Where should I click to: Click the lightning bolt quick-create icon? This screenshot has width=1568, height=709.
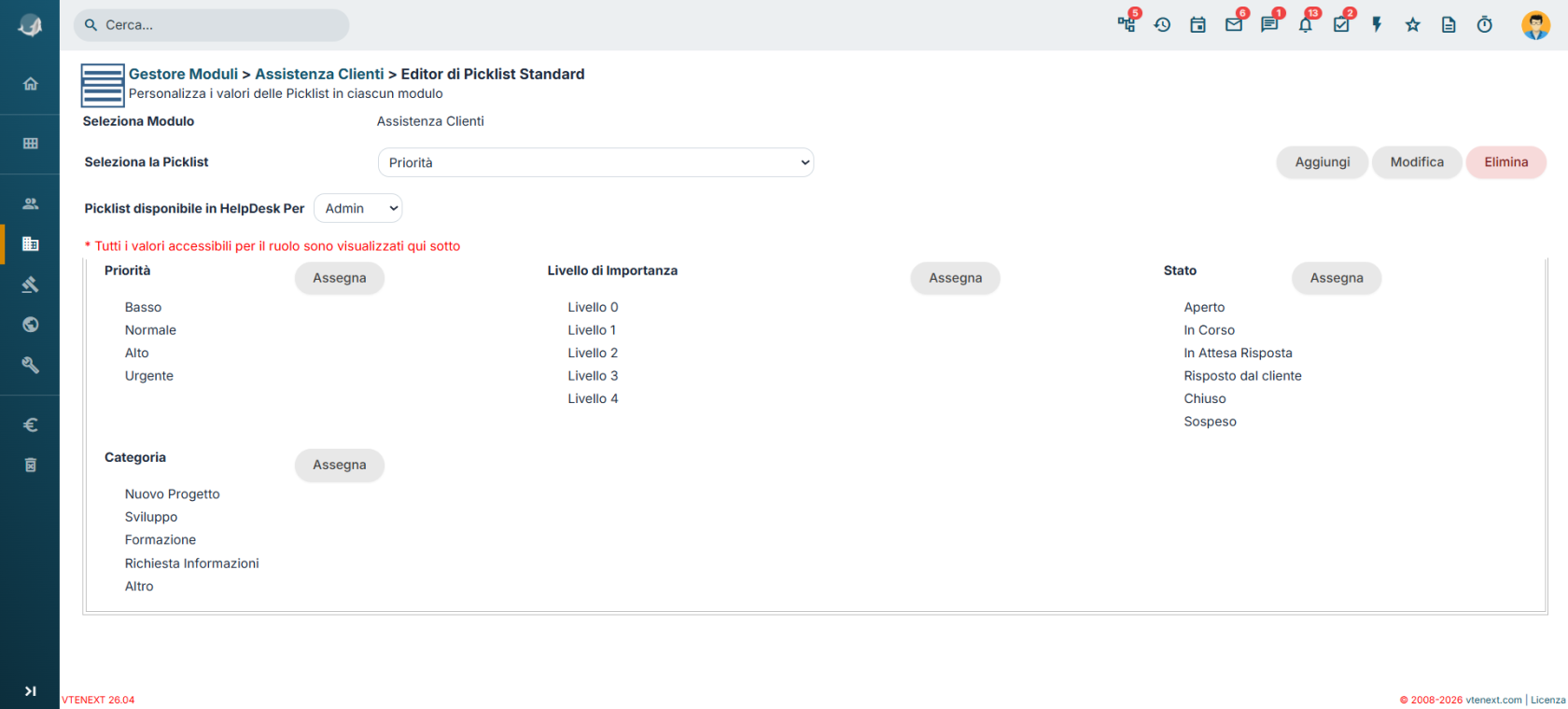[x=1377, y=25]
